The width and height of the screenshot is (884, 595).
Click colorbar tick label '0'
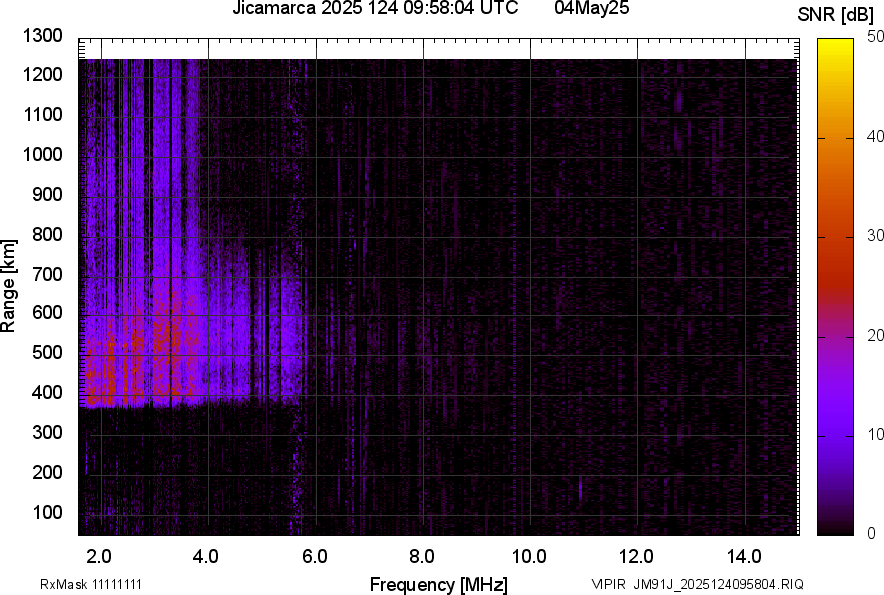pyautogui.click(x=872, y=533)
